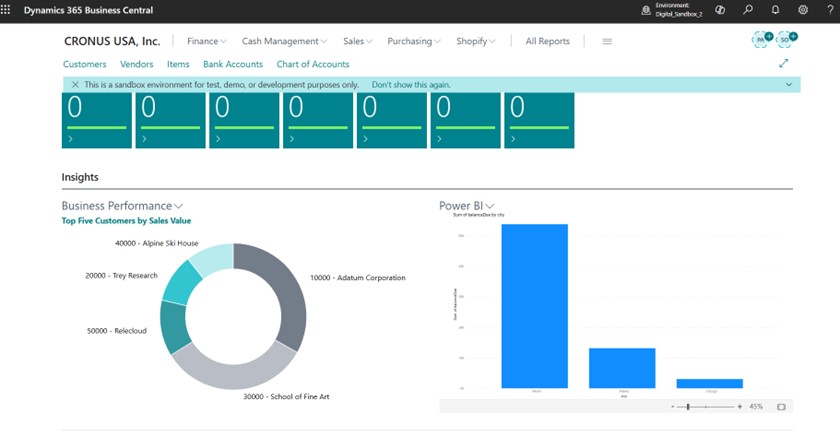Open the help question mark
The width and height of the screenshot is (840, 437).
coord(830,10)
